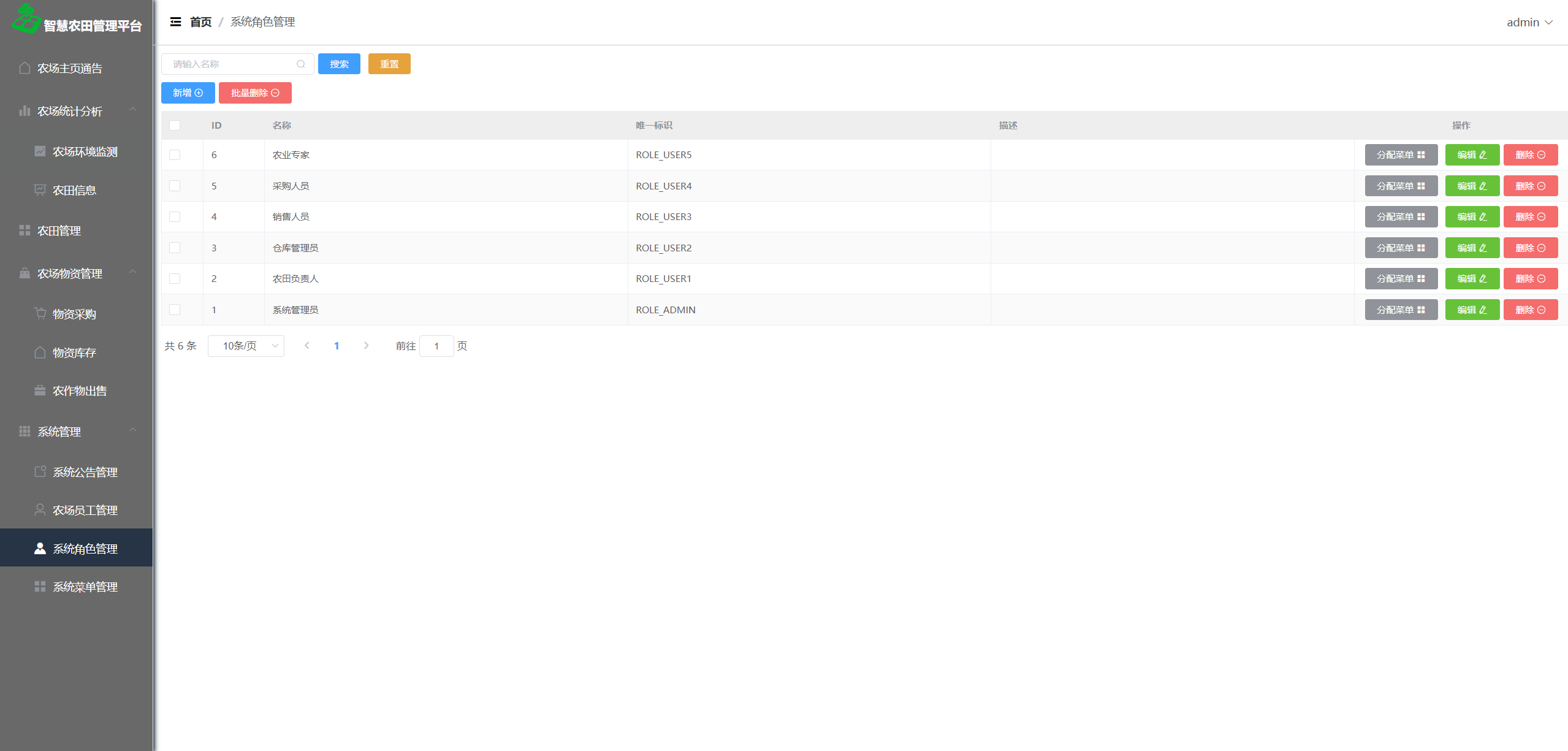Viewport: 1568px width, 751px height.
Task: Open 农场员工管理 user icon item
Action: (x=40, y=509)
